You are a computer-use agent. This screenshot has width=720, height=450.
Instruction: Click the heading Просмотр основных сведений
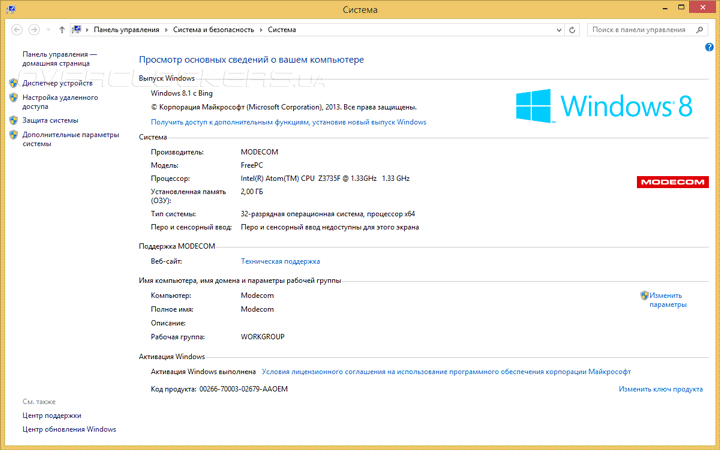coord(251,60)
